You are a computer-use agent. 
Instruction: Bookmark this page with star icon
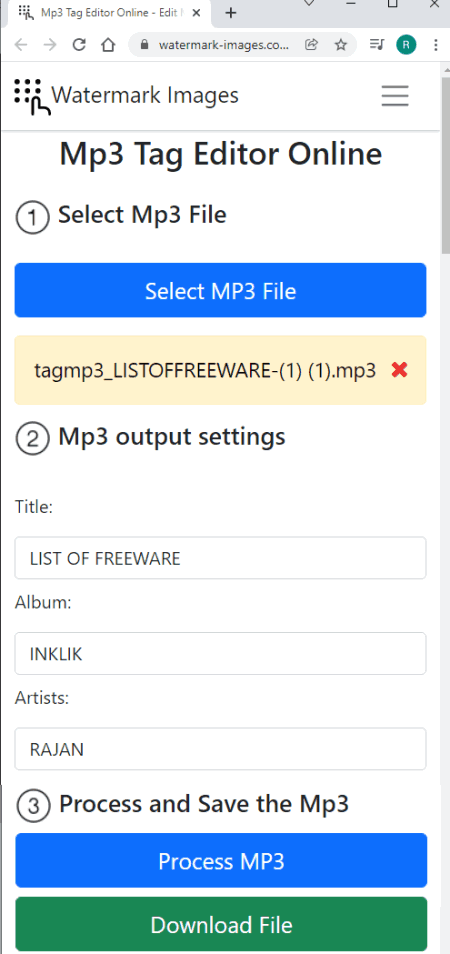point(341,45)
